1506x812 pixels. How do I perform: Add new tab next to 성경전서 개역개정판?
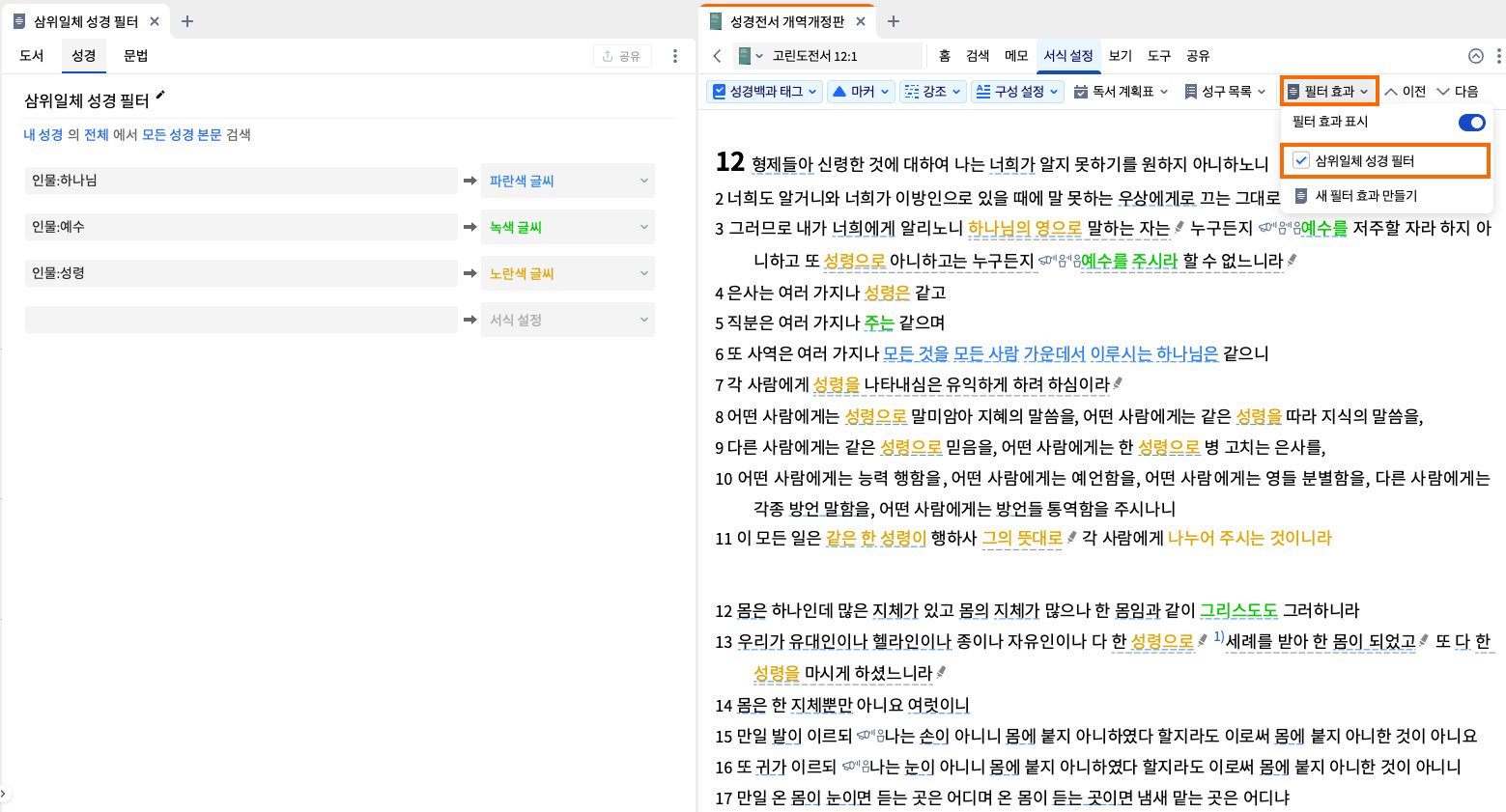tap(894, 21)
